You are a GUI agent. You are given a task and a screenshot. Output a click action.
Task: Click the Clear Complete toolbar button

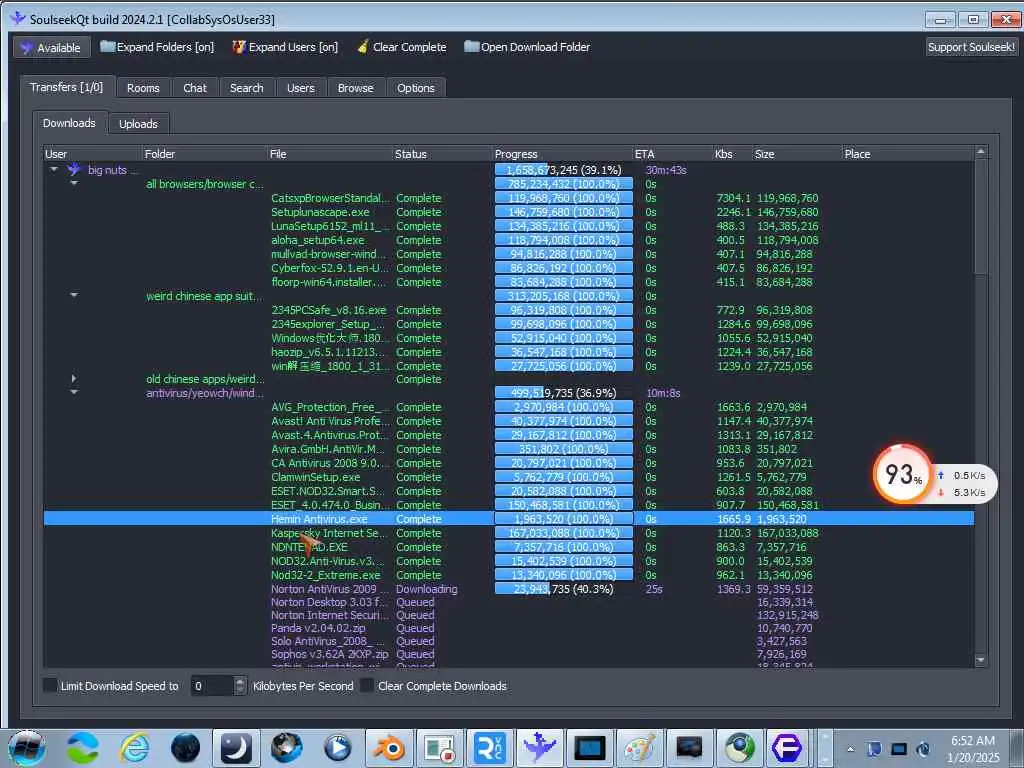[x=402, y=47]
